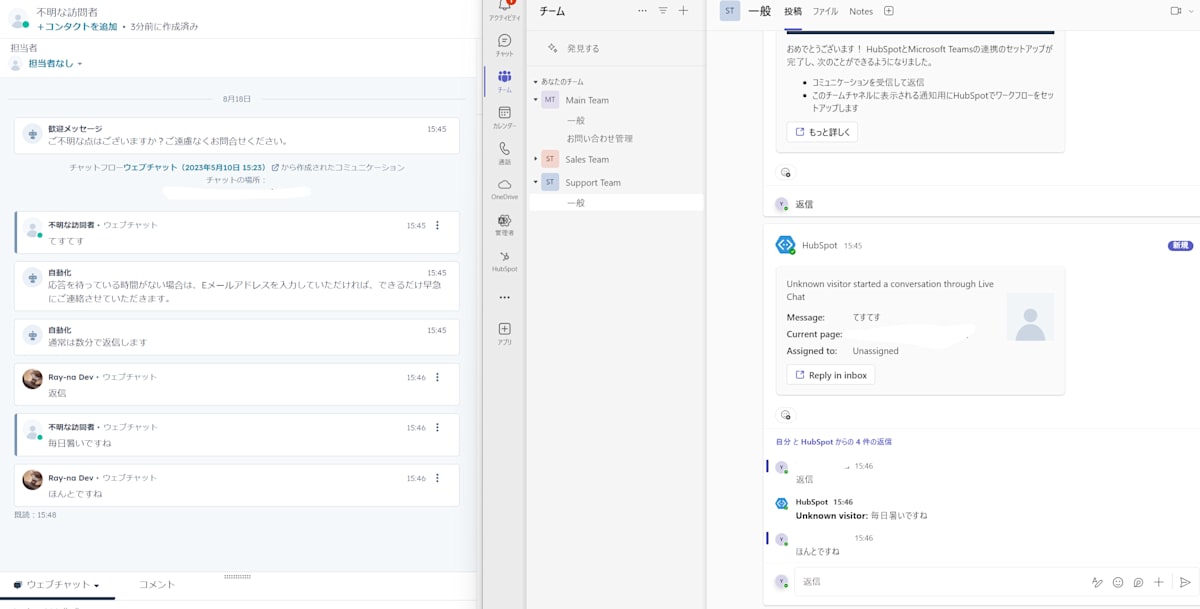Click 自分とHubSpotからの4件の返信 link
This screenshot has width=1200, height=609.
click(834, 441)
